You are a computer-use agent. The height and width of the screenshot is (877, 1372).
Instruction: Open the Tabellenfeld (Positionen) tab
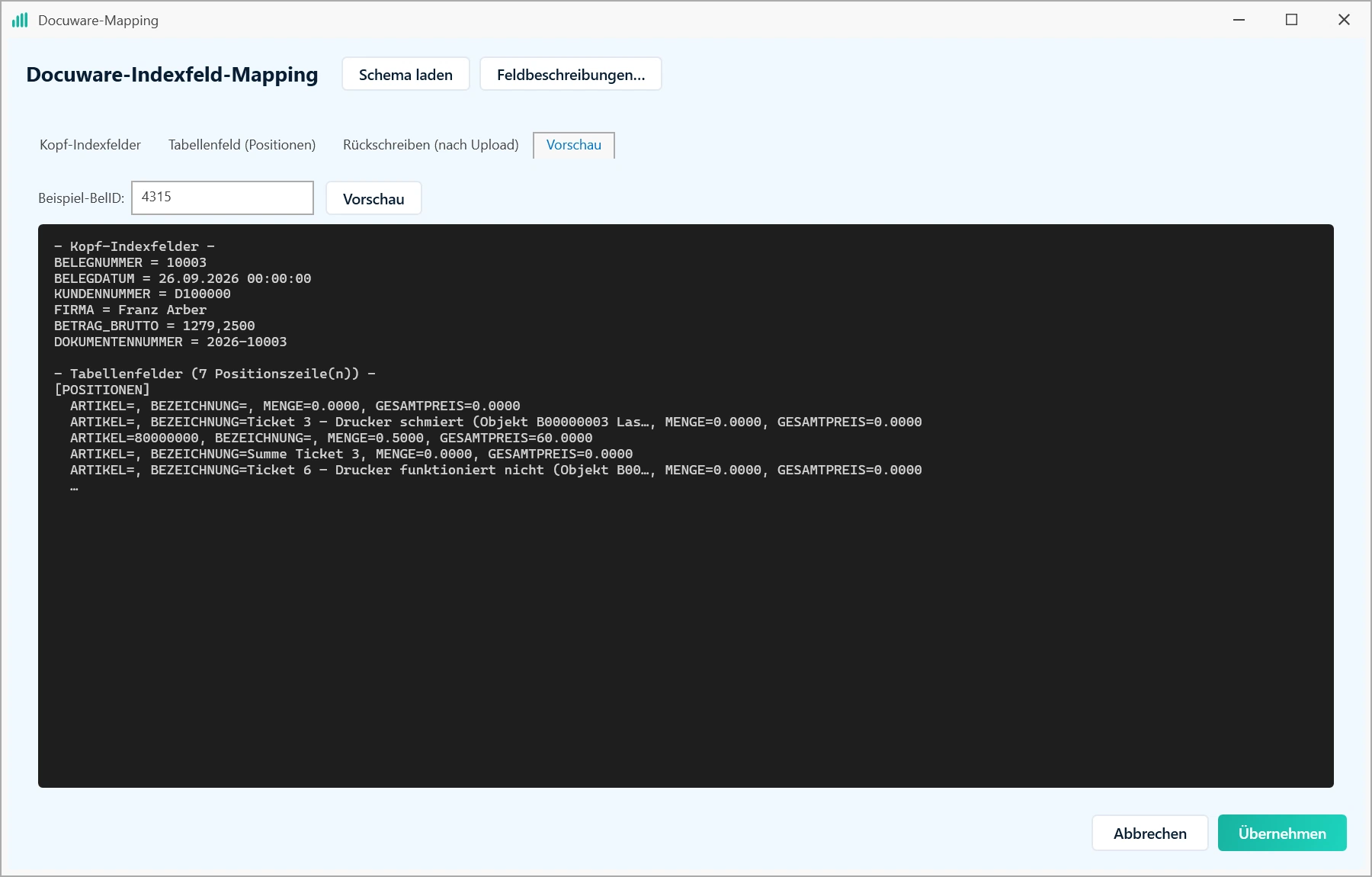click(x=242, y=145)
